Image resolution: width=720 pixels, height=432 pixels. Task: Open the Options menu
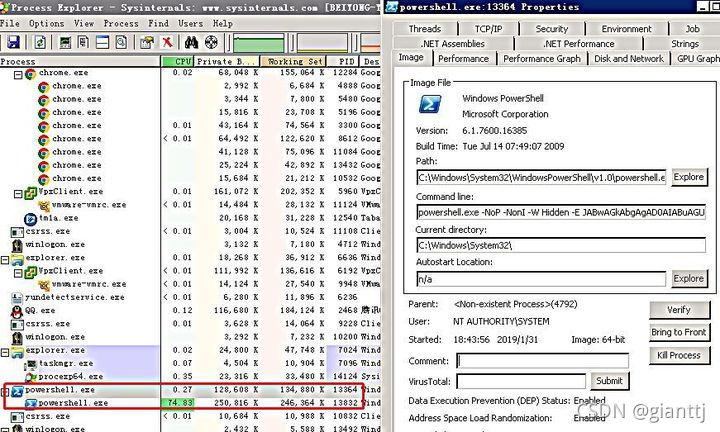46,23
